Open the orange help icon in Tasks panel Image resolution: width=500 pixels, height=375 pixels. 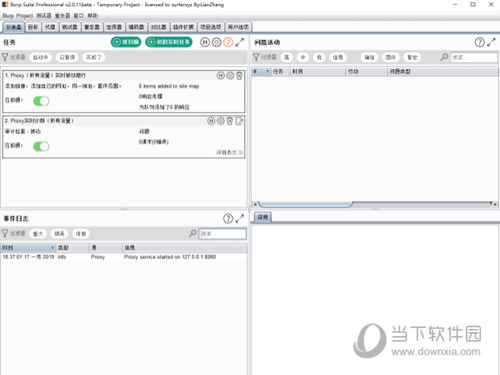pyautogui.click(x=228, y=42)
